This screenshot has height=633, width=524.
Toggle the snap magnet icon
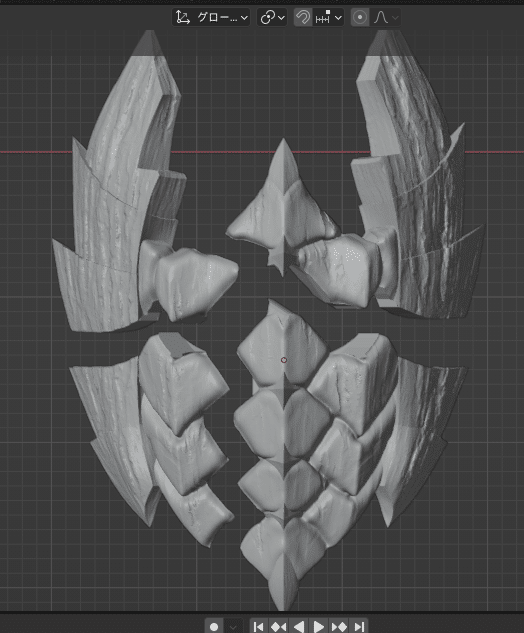303,17
